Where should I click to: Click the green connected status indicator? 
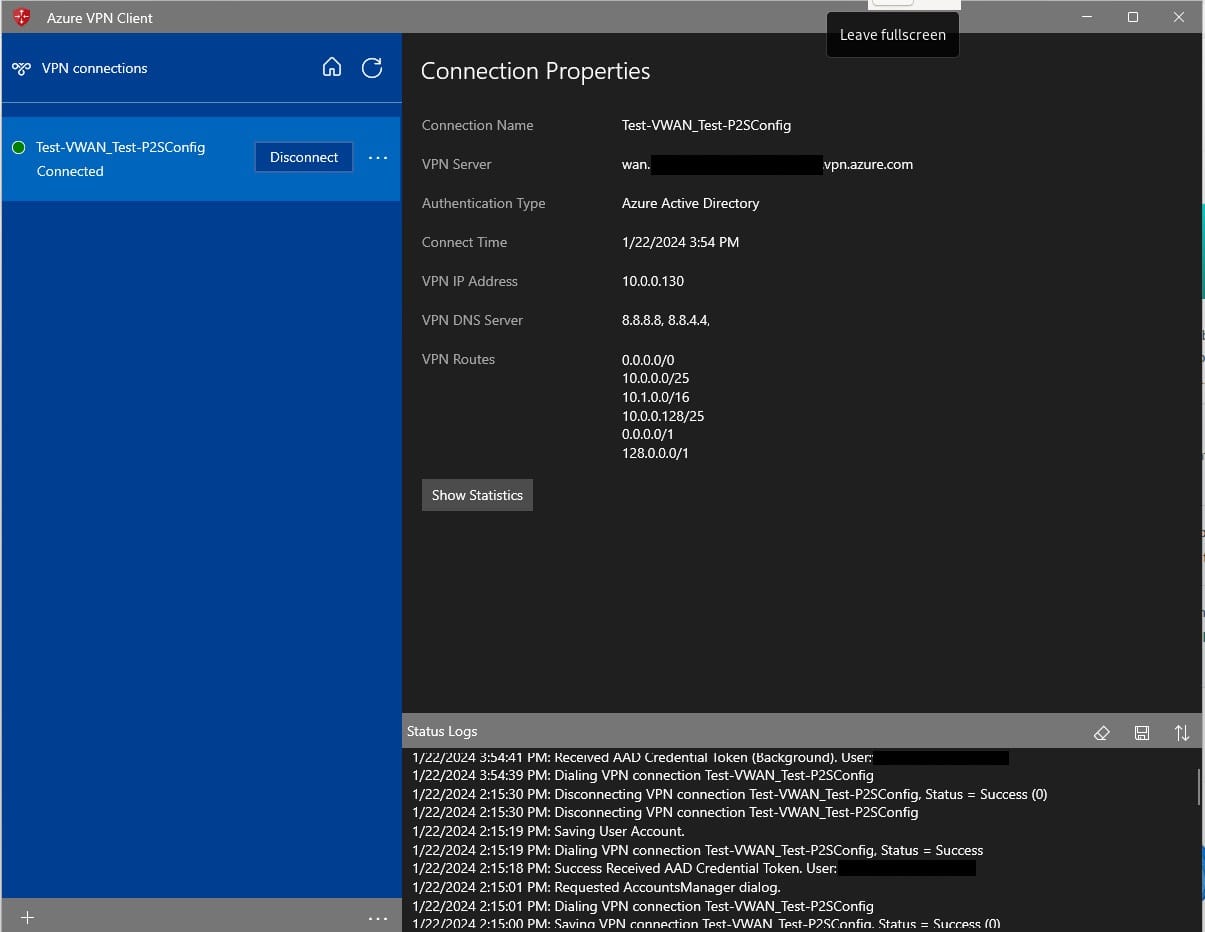point(18,148)
